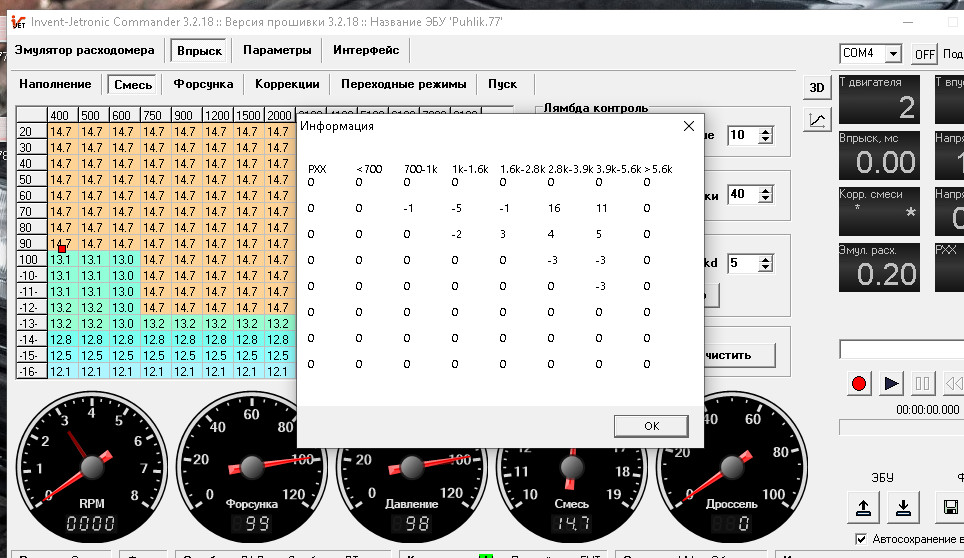The image size is (964, 558).
Task: Toggle the OFF connection button
Action: (924, 54)
